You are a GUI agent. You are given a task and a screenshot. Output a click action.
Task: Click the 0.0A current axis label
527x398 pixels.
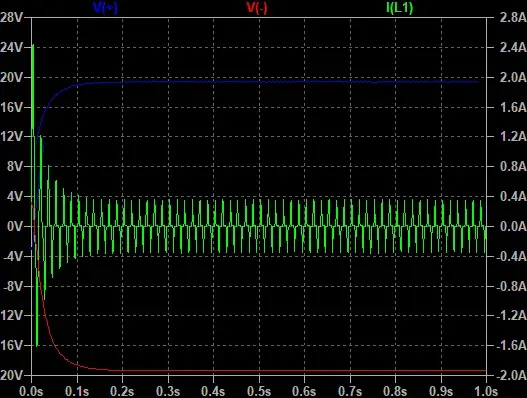[513, 226]
